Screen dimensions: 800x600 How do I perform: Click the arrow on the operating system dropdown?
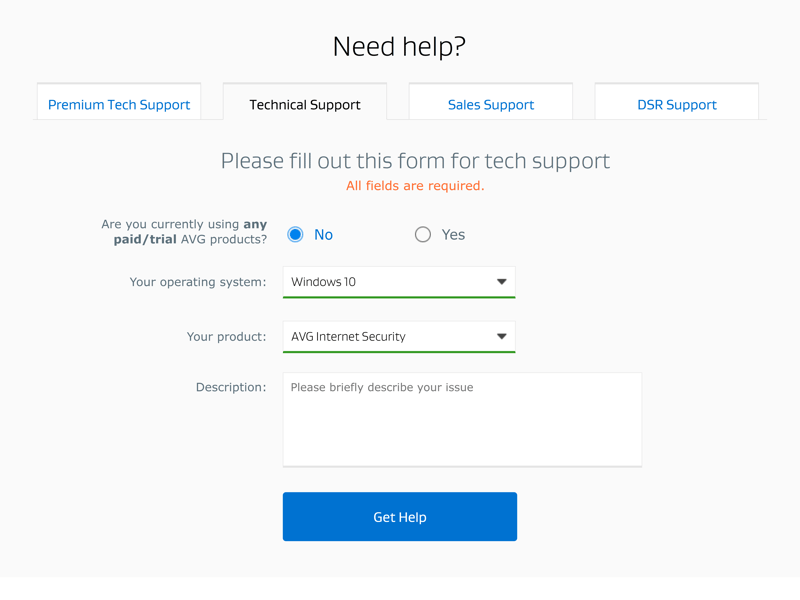point(502,282)
